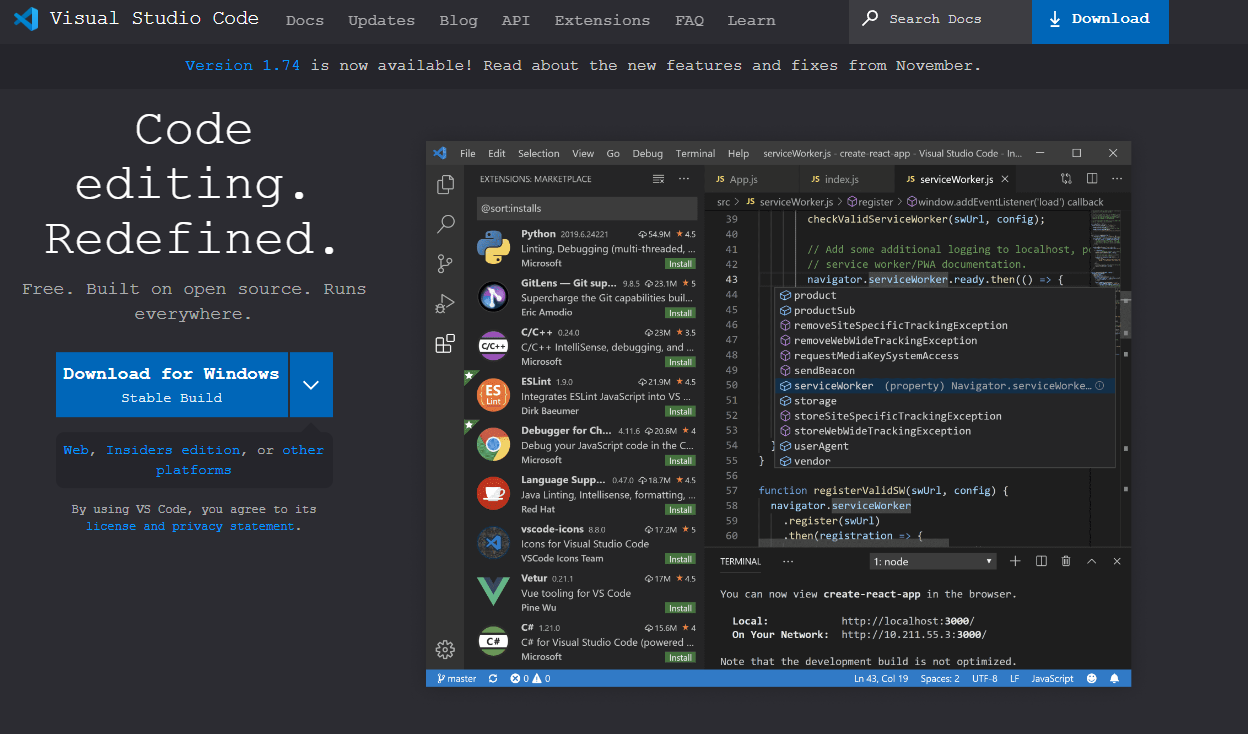Split the terminal with the split icon
Screen dimensions: 1248x734
coord(1041,561)
